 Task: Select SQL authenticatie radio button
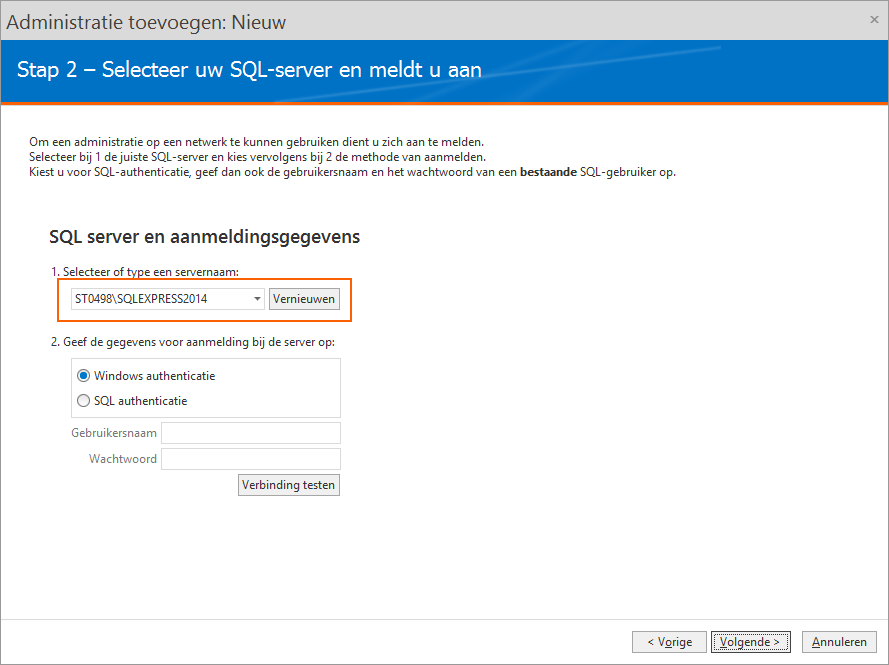(83, 401)
